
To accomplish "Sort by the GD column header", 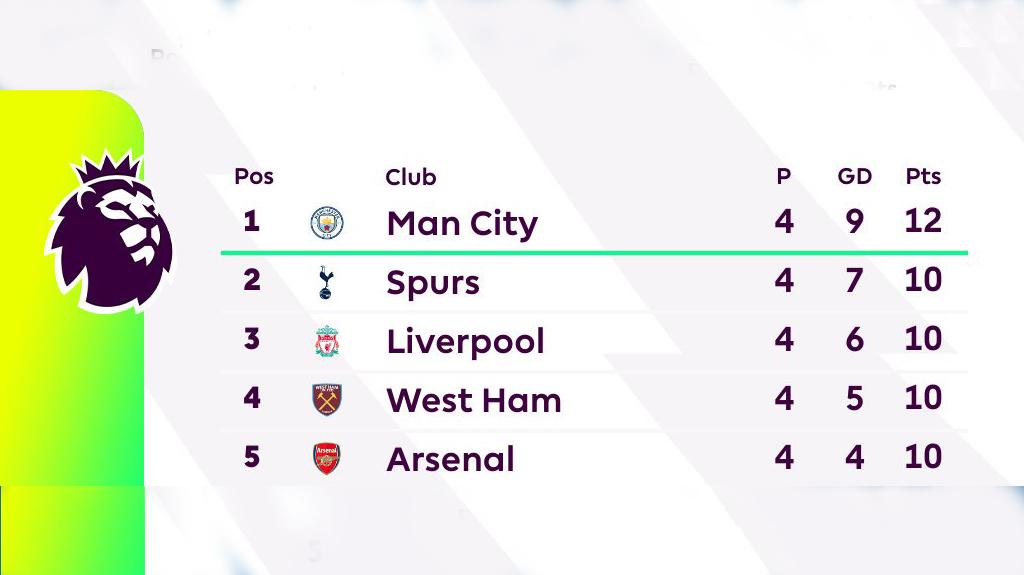I will click(x=854, y=177).
